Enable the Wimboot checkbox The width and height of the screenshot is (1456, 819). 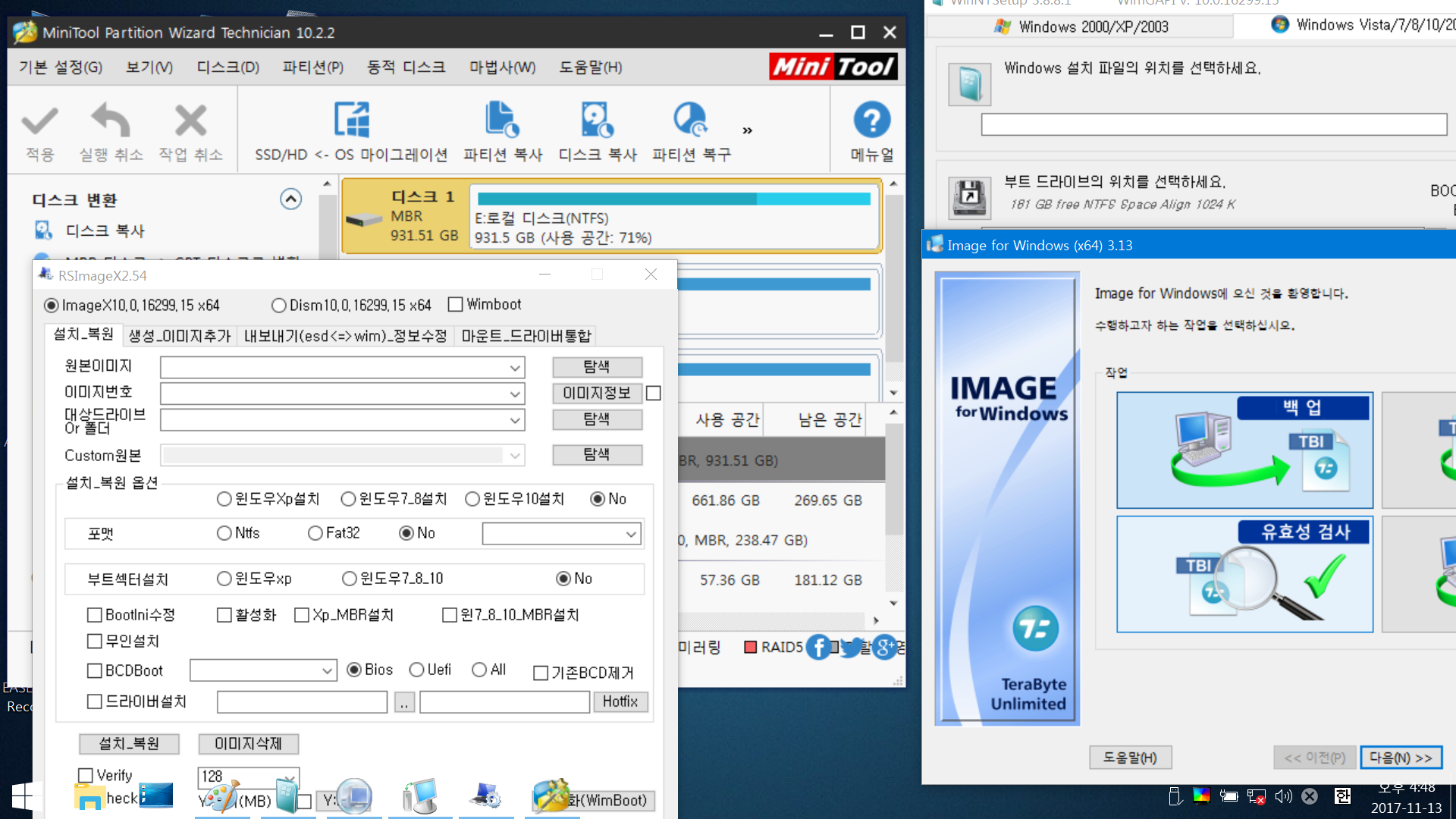tap(455, 305)
